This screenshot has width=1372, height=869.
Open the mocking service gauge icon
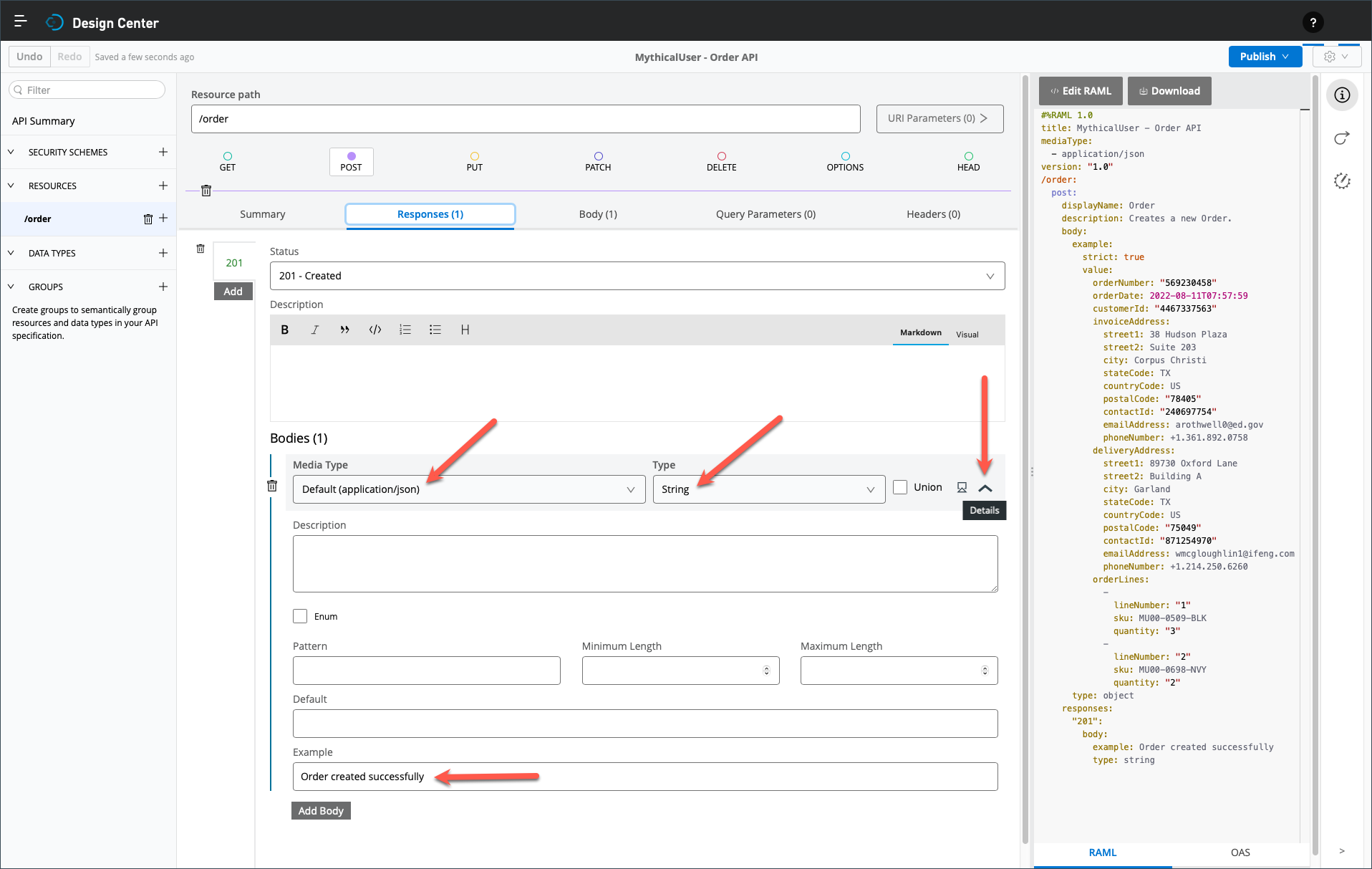1342,181
